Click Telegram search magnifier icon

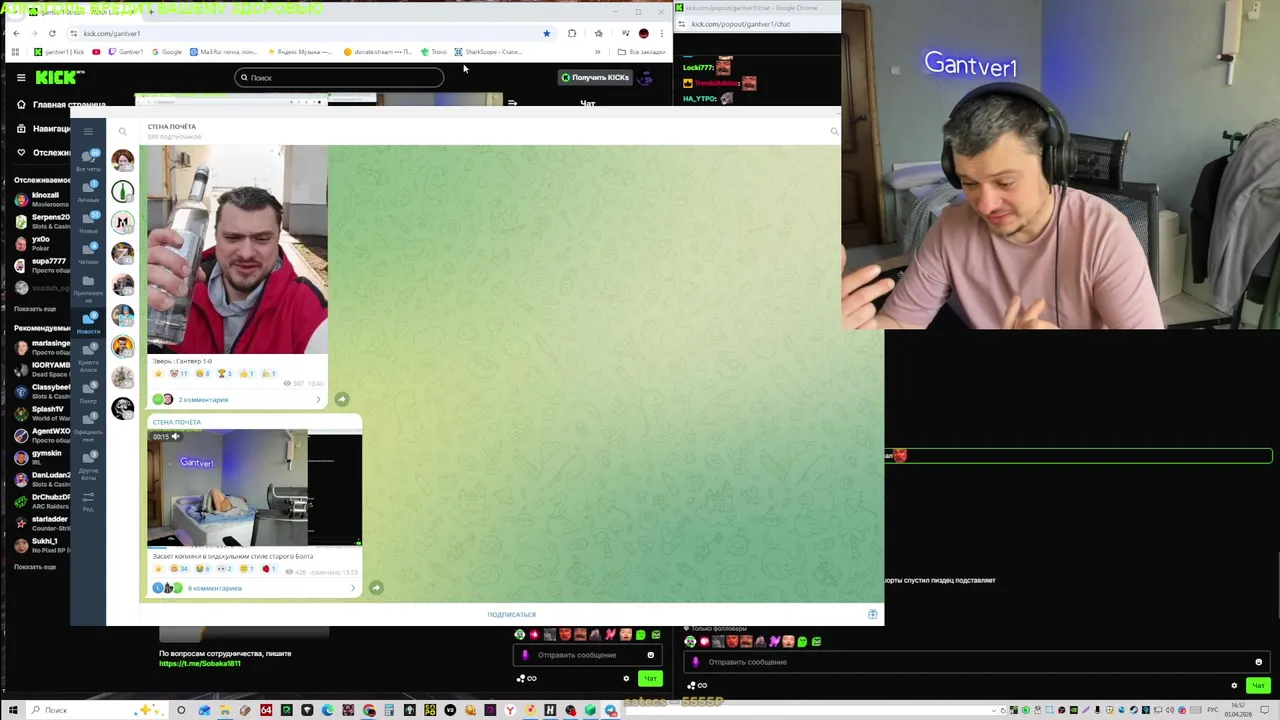coord(123,131)
